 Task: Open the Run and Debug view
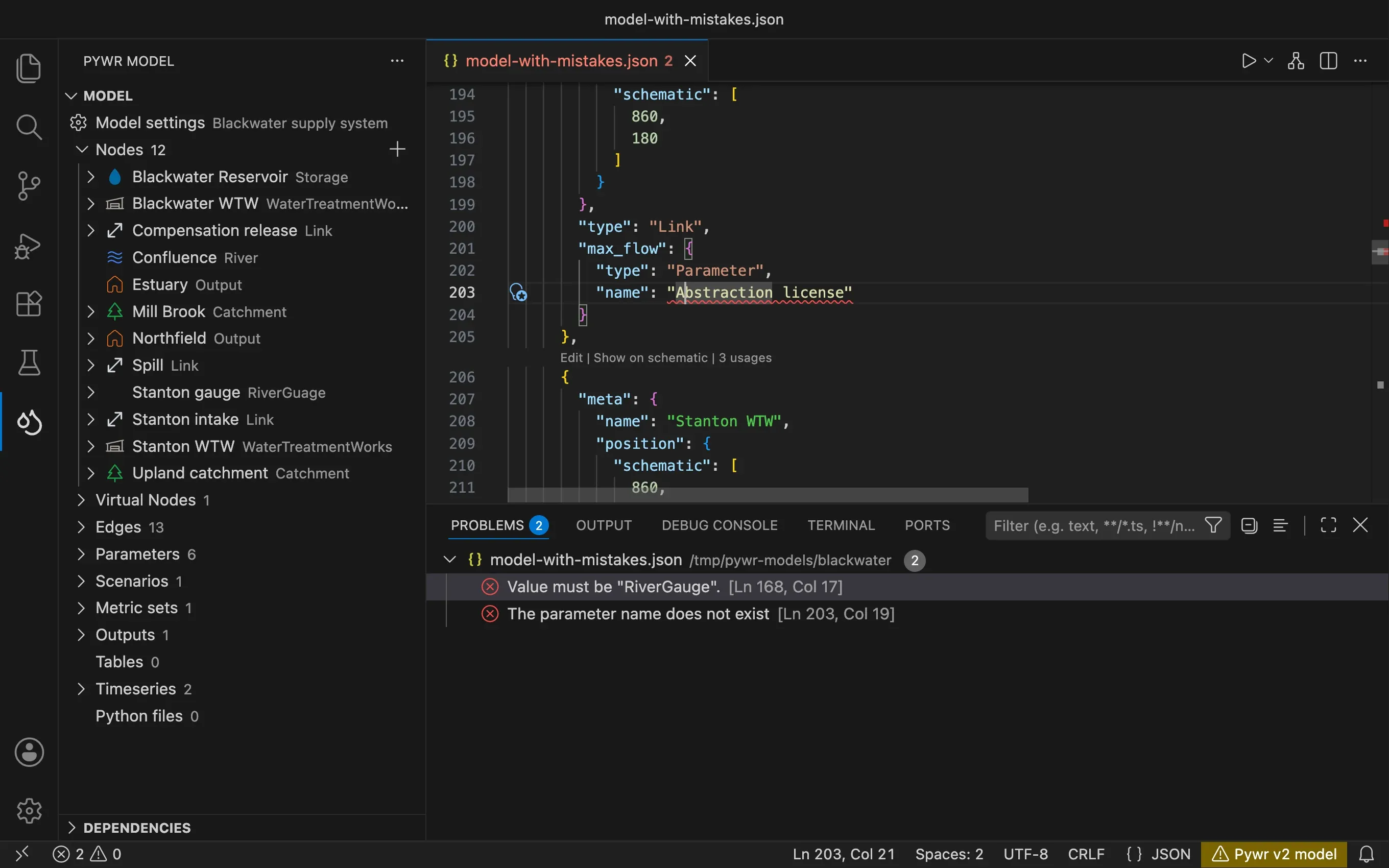pyautogui.click(x=29, y=246)
